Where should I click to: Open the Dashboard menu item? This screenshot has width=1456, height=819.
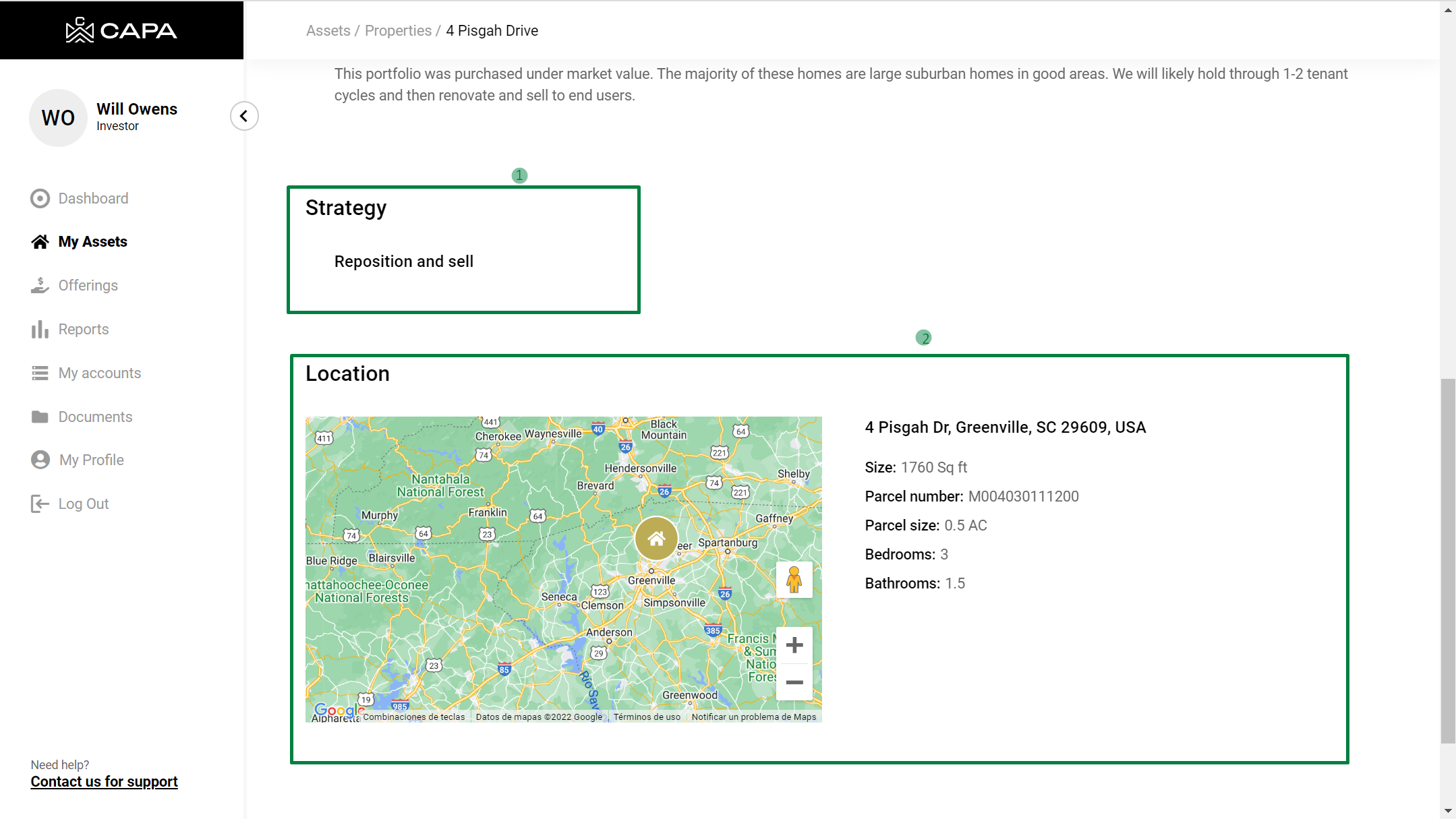(x=93, y=198)
